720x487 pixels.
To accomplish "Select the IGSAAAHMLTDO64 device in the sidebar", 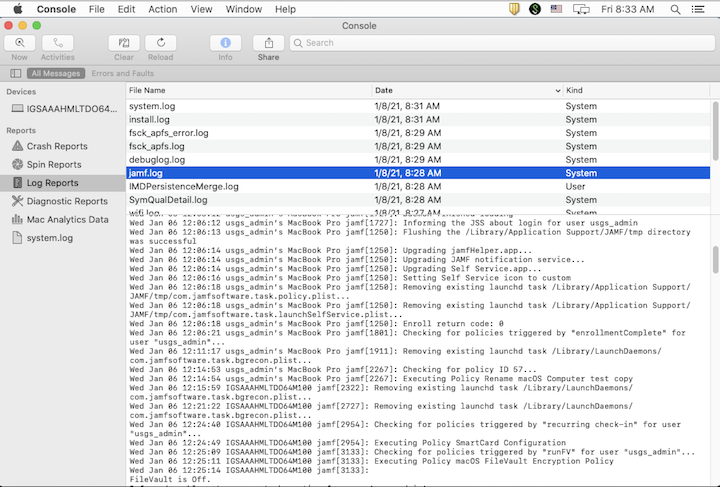I will (62, 109).
